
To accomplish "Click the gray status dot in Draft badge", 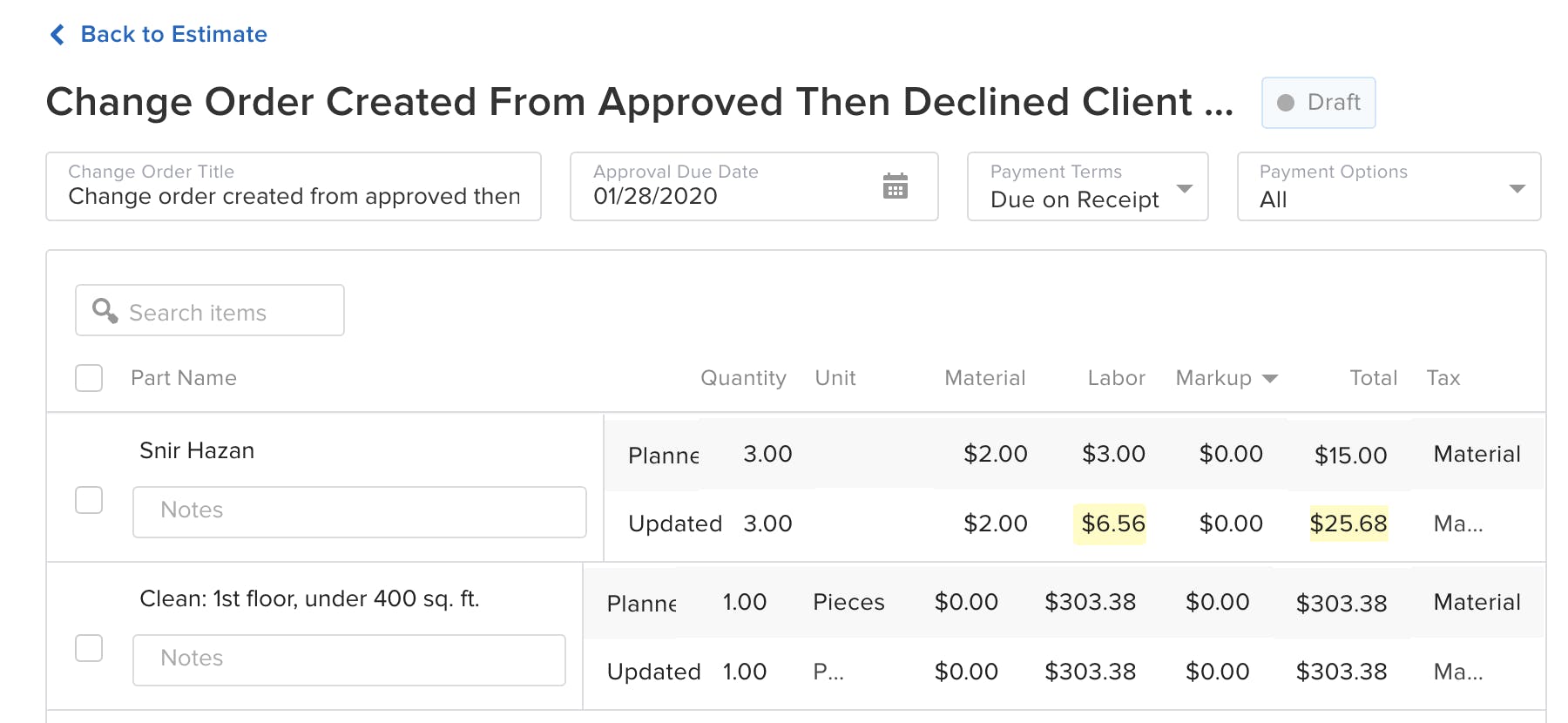I will (x=1285, y=102).
